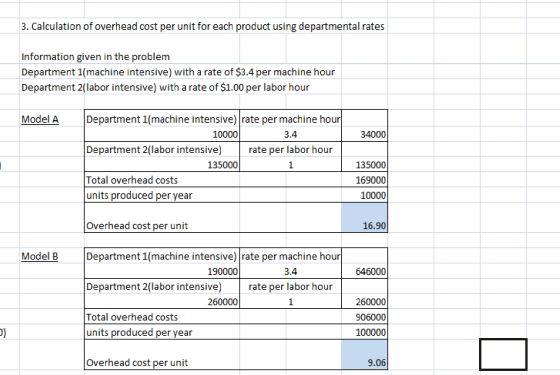Click the 'Model B' label cell

tap(40, 256)
